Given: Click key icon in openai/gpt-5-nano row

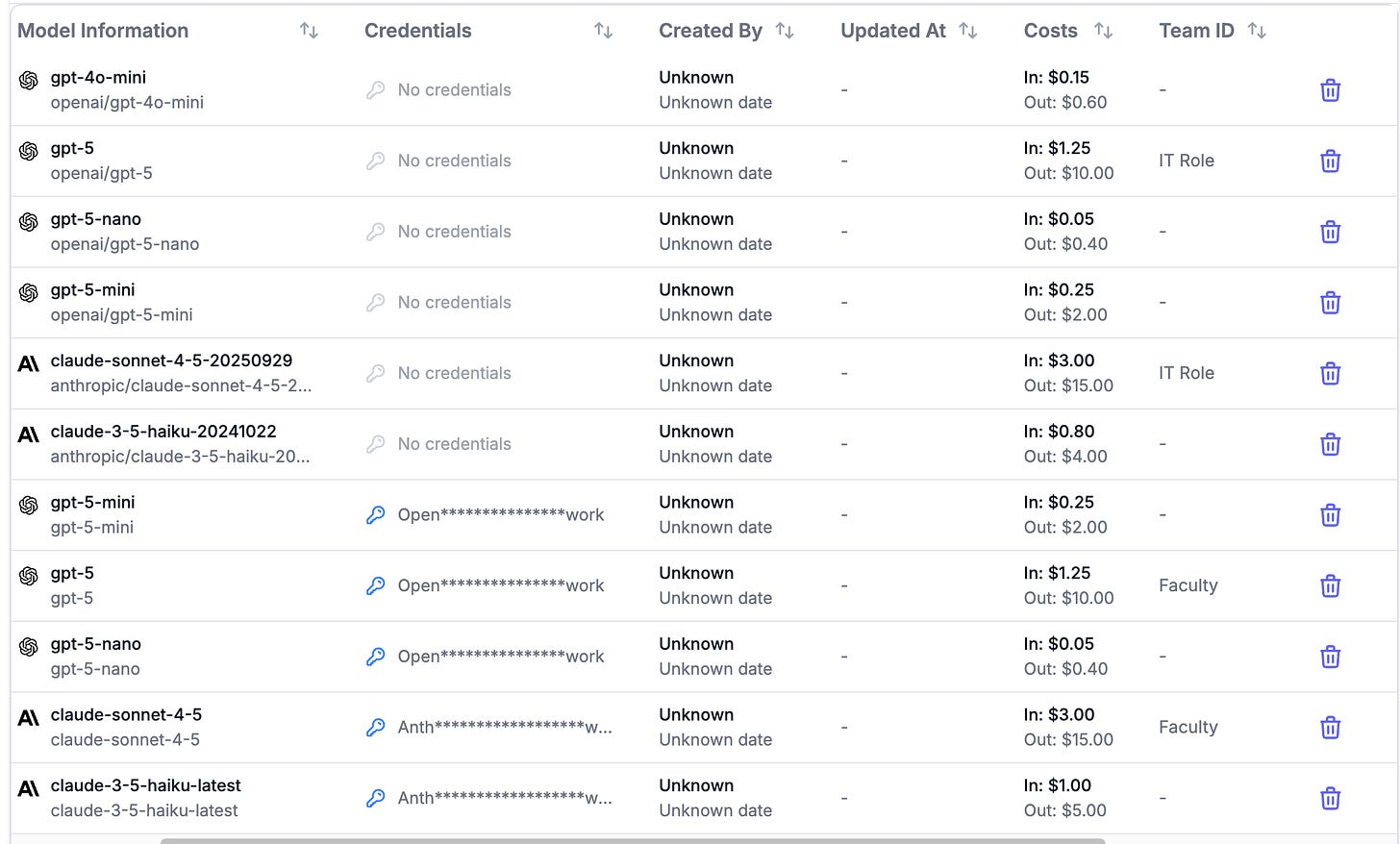Looking at the screenshot, I should 376,232.
